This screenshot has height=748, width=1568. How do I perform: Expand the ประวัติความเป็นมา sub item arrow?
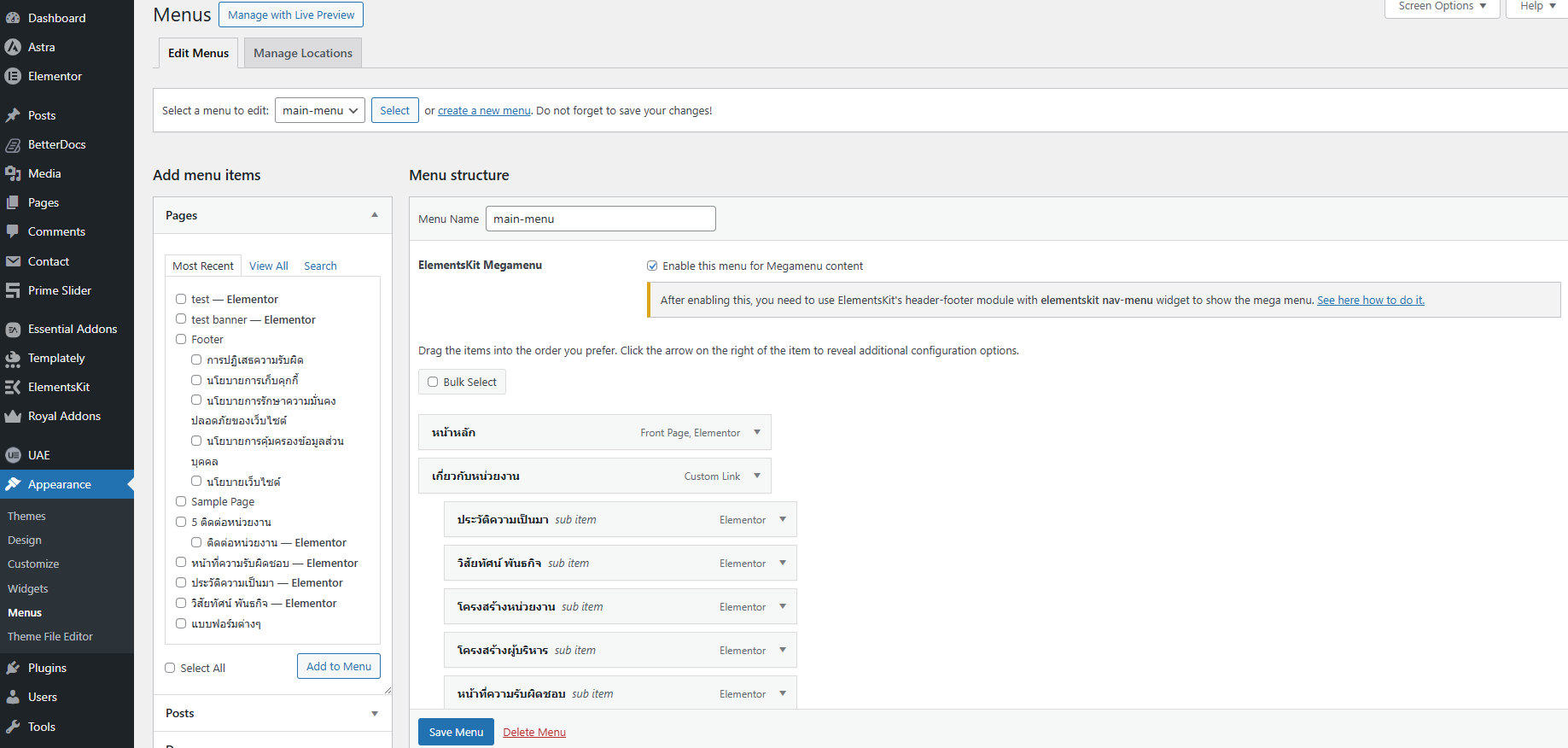click(x=783, y=519)
